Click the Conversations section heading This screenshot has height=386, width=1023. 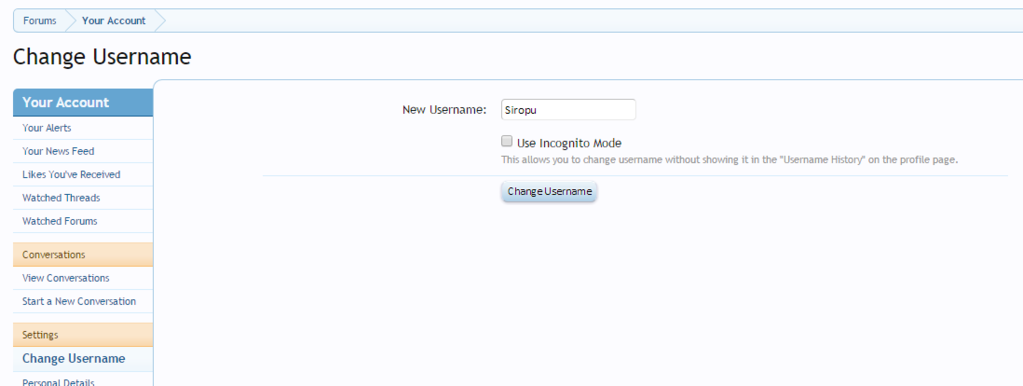pos(83,255)
